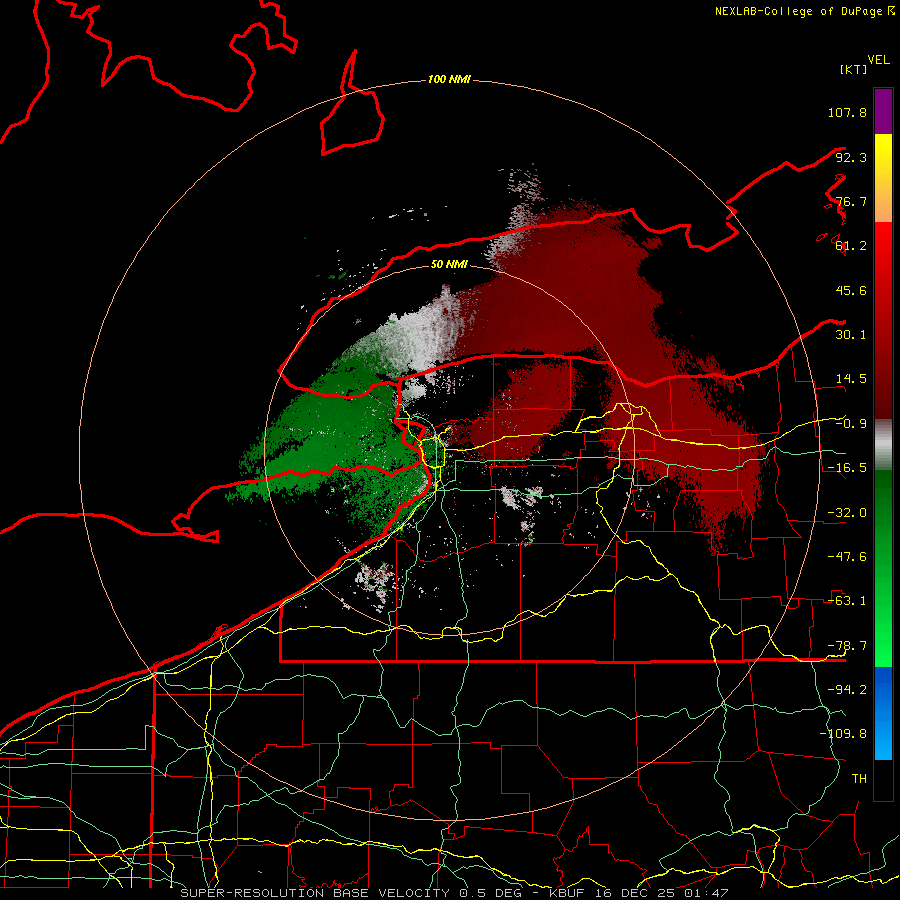Click the 30.1 legend value
This screenshot has width=900, height=900.
[851, 335]
